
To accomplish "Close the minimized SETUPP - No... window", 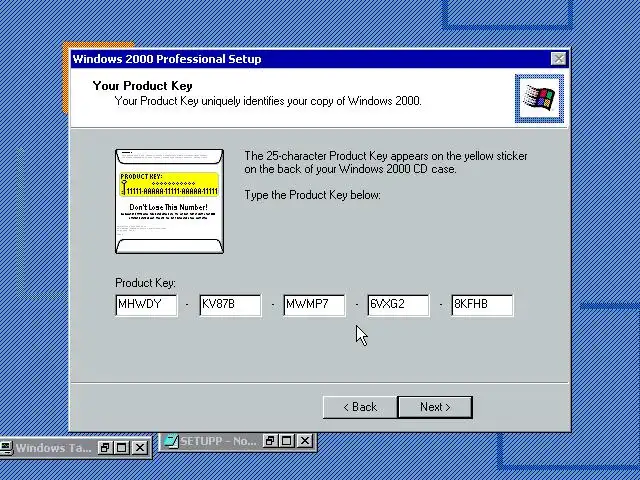I will [x=305, y=441].
